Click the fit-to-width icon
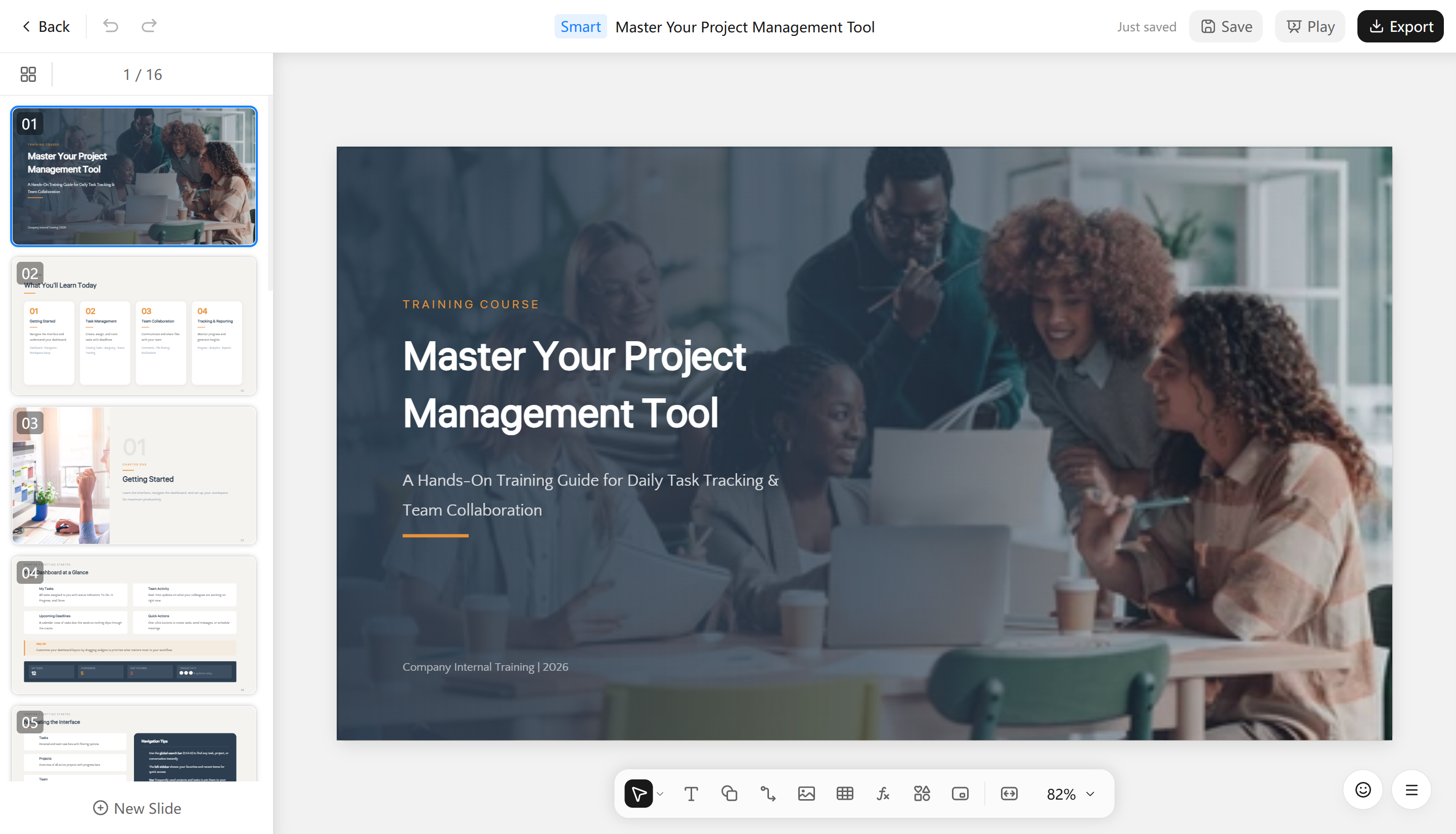The image size is (1456, 834). [x=1009, y=794]
